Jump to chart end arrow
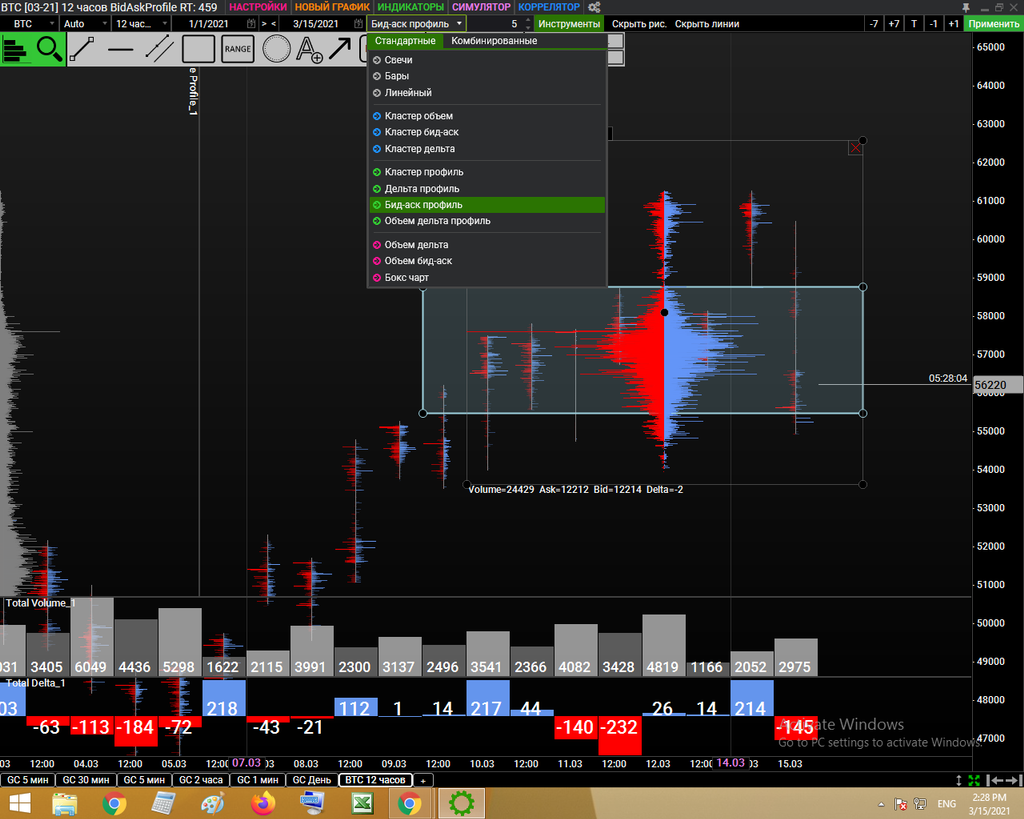Viewport: 1024px width, 819px height. 1014,780
